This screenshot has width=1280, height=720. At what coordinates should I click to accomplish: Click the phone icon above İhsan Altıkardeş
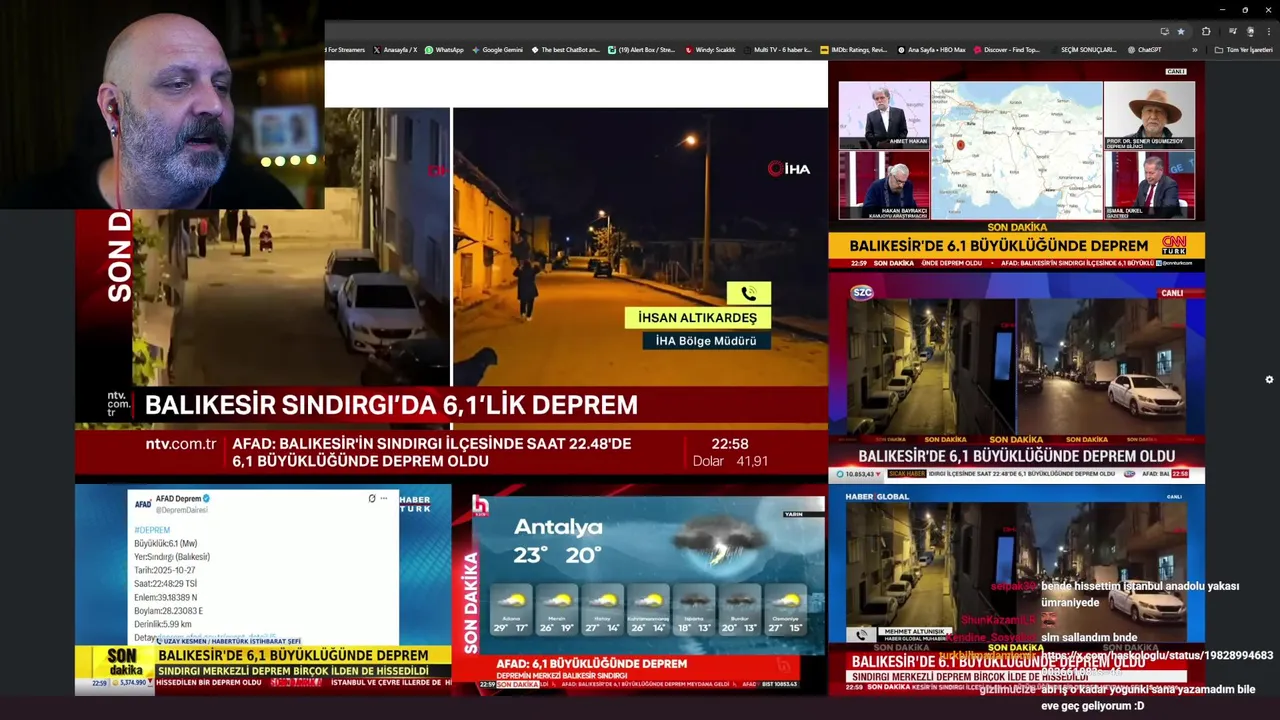(749, 293)
